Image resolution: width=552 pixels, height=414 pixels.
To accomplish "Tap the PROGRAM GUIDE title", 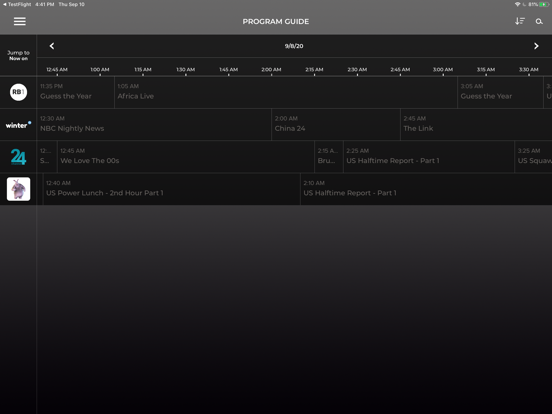I will [x=276, y=21].
